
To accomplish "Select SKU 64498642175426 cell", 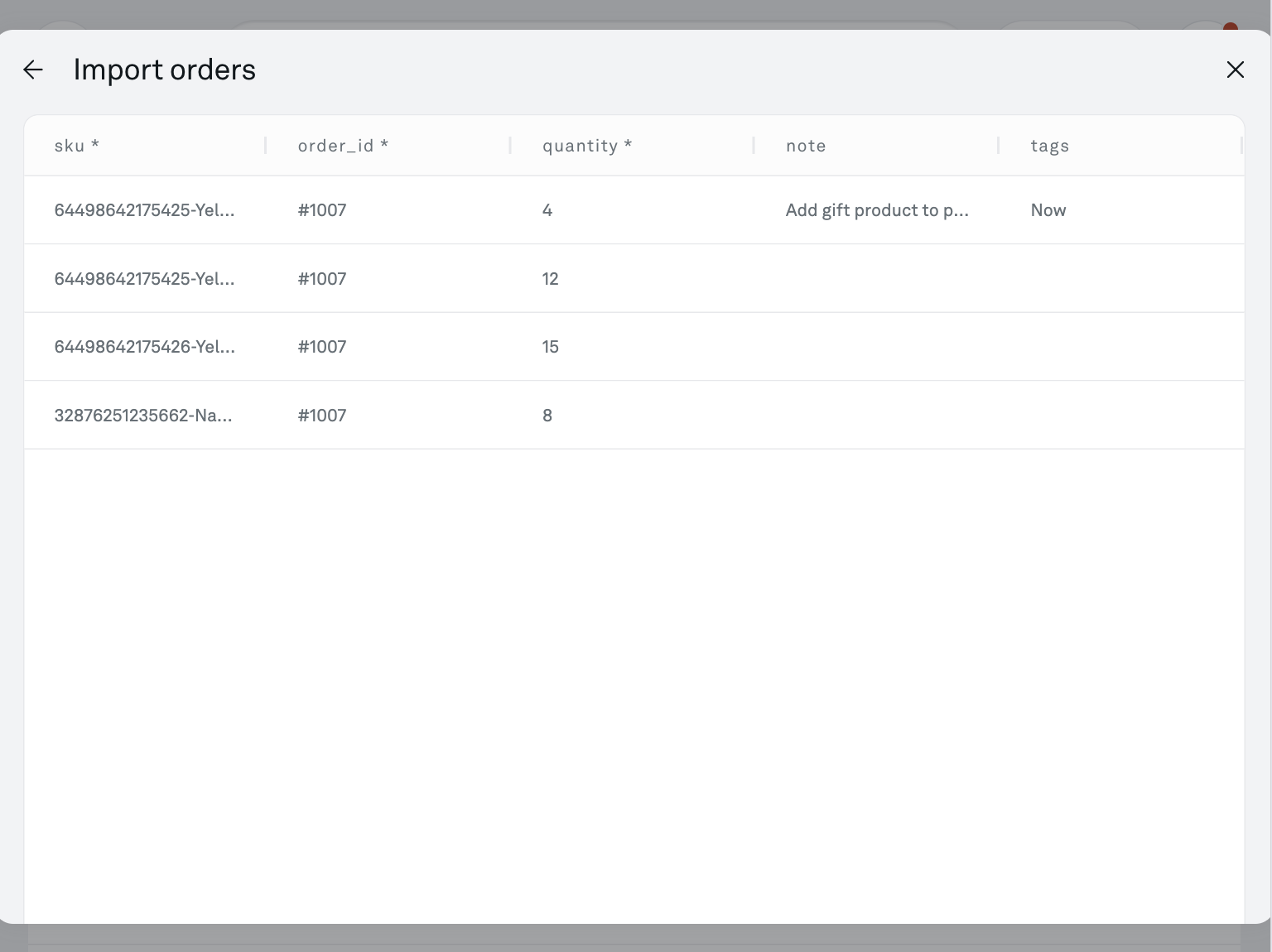I will click(x=144, y=347).
